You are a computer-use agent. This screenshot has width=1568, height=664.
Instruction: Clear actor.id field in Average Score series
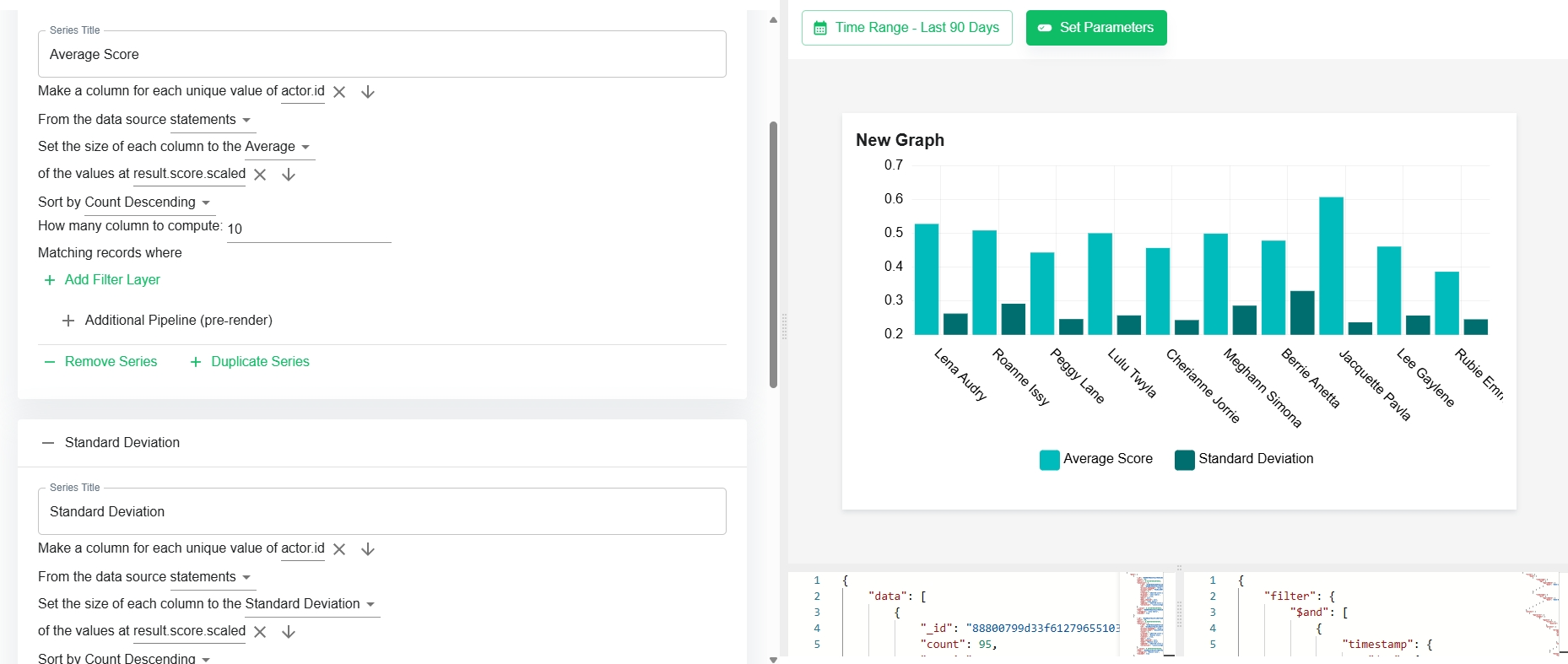(x=339, y=92)
